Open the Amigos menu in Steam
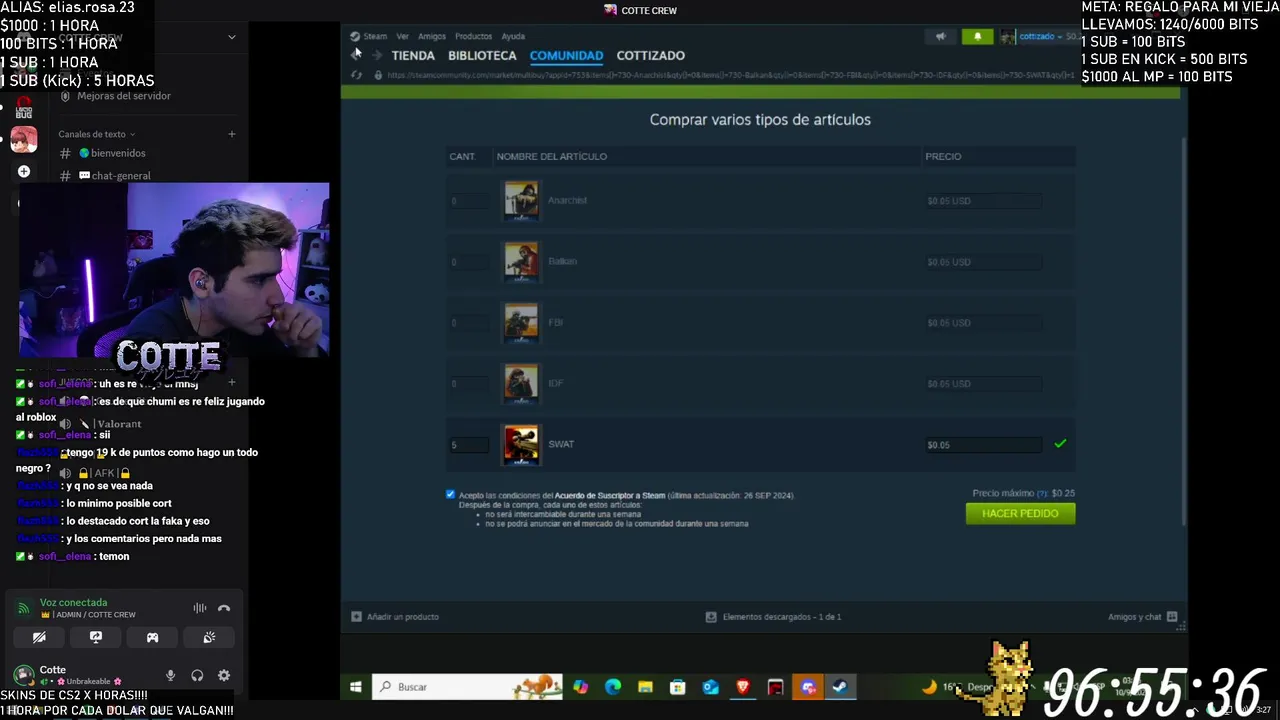This screenshot has height=720, width=1280. tap(432, 36)
